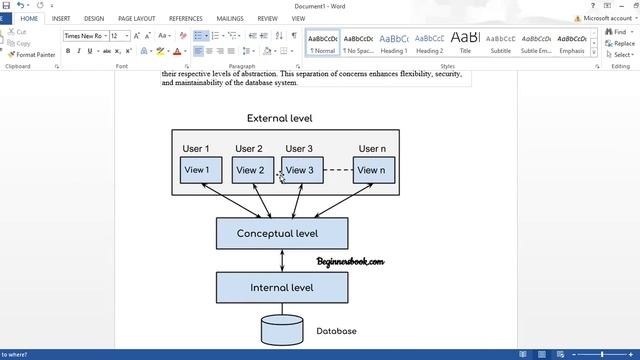Apply the red font color swatch
Image resolution: width=640 pixels, height=360 pixels.
(x=177, y=51)
